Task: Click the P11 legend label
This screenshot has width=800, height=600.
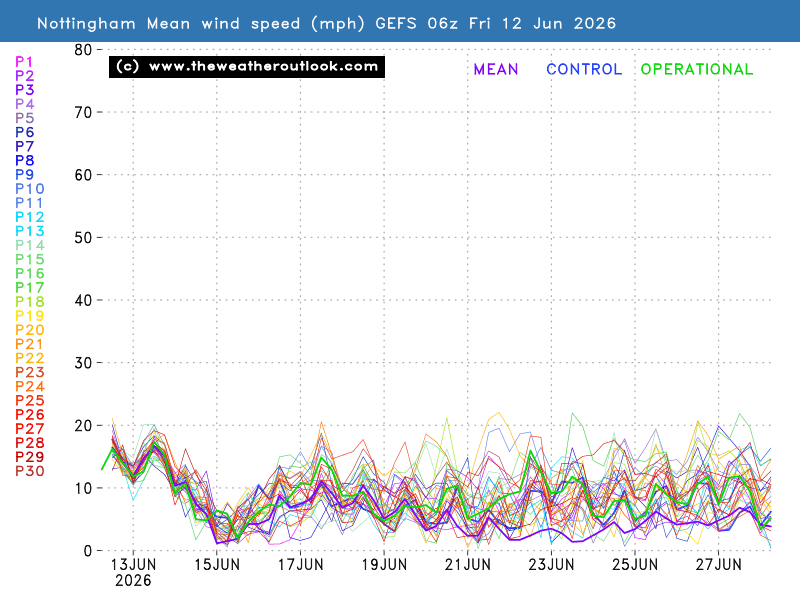Action: click(x=29, y=203)
